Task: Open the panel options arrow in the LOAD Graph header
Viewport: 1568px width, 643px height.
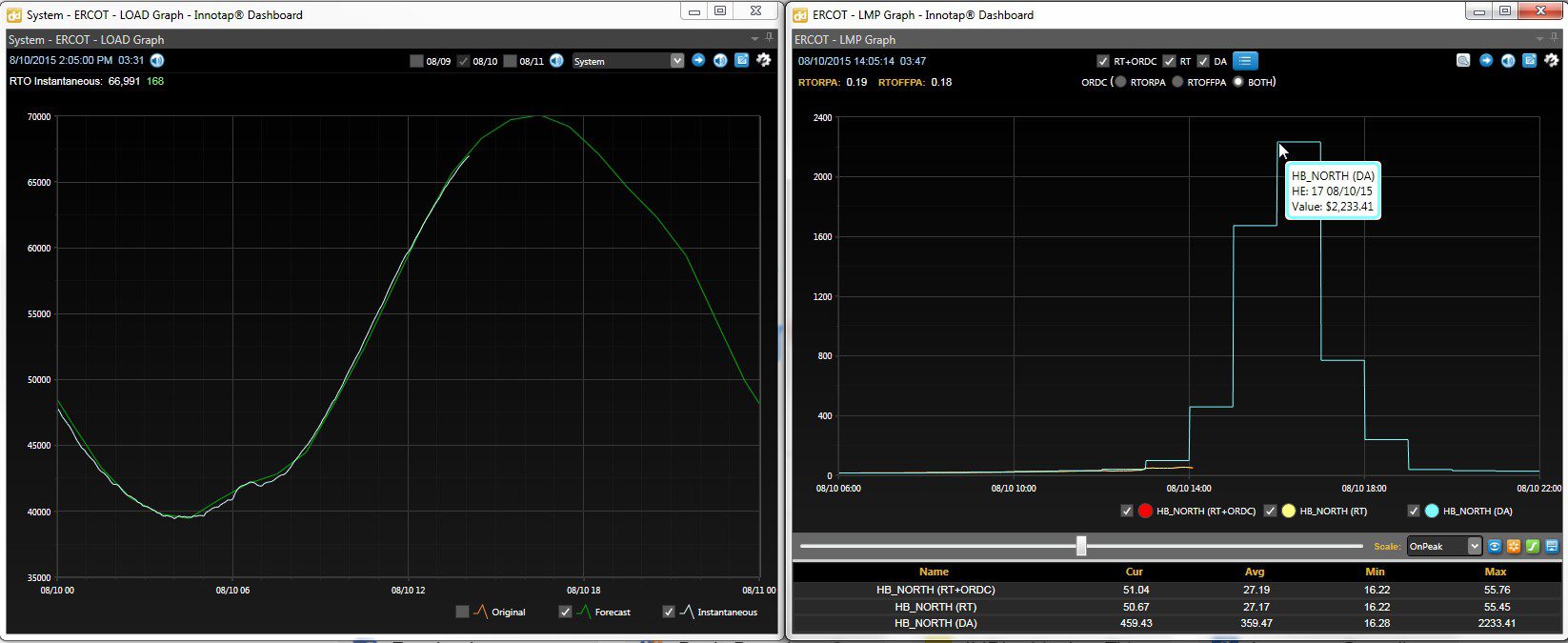Action: (x=755, y=38)
